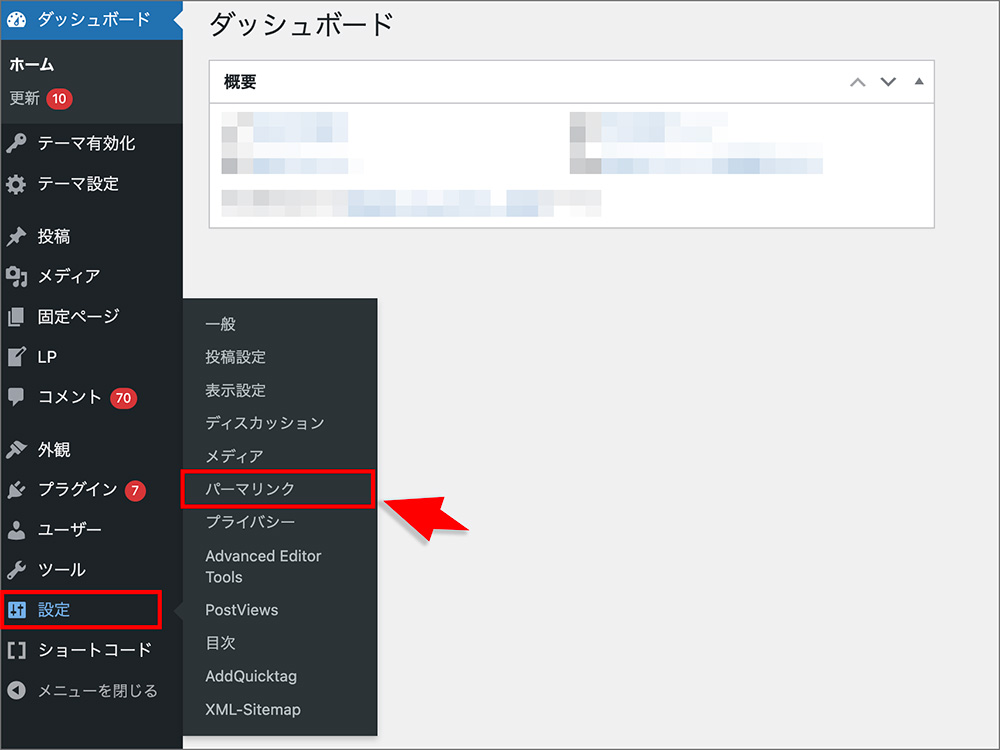Screen dimensions: 1000x750
Task: Click the red 7 plugins badge
Action: (135, 490)
